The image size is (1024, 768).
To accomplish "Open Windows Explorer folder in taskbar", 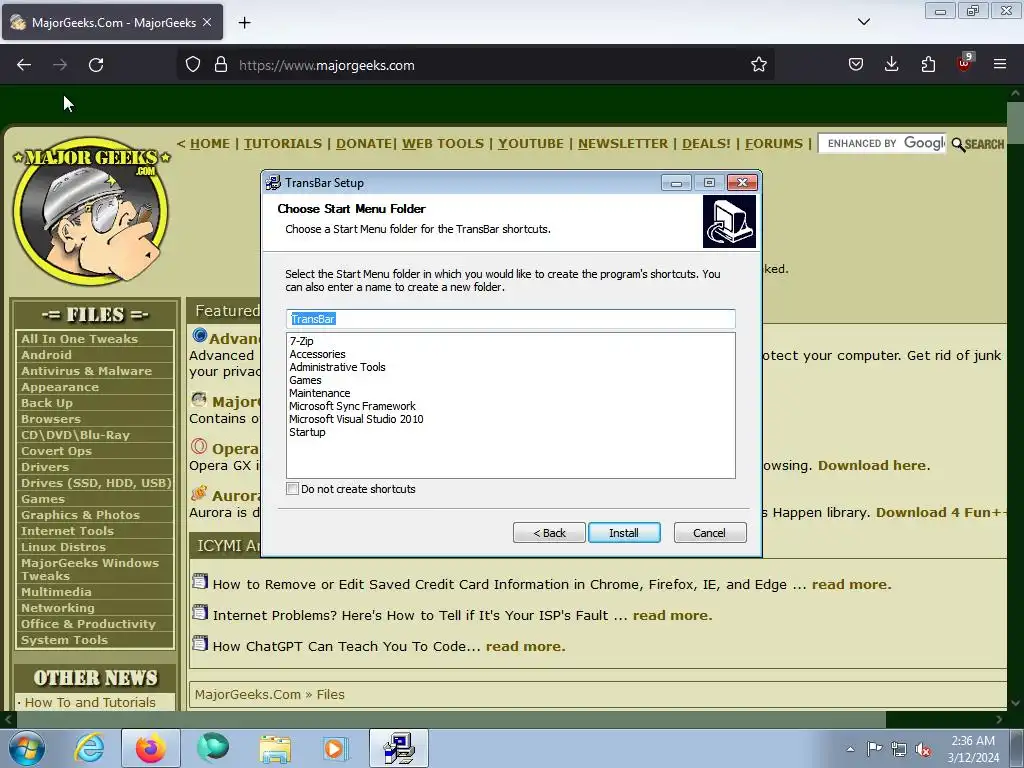I will (275, 748).
